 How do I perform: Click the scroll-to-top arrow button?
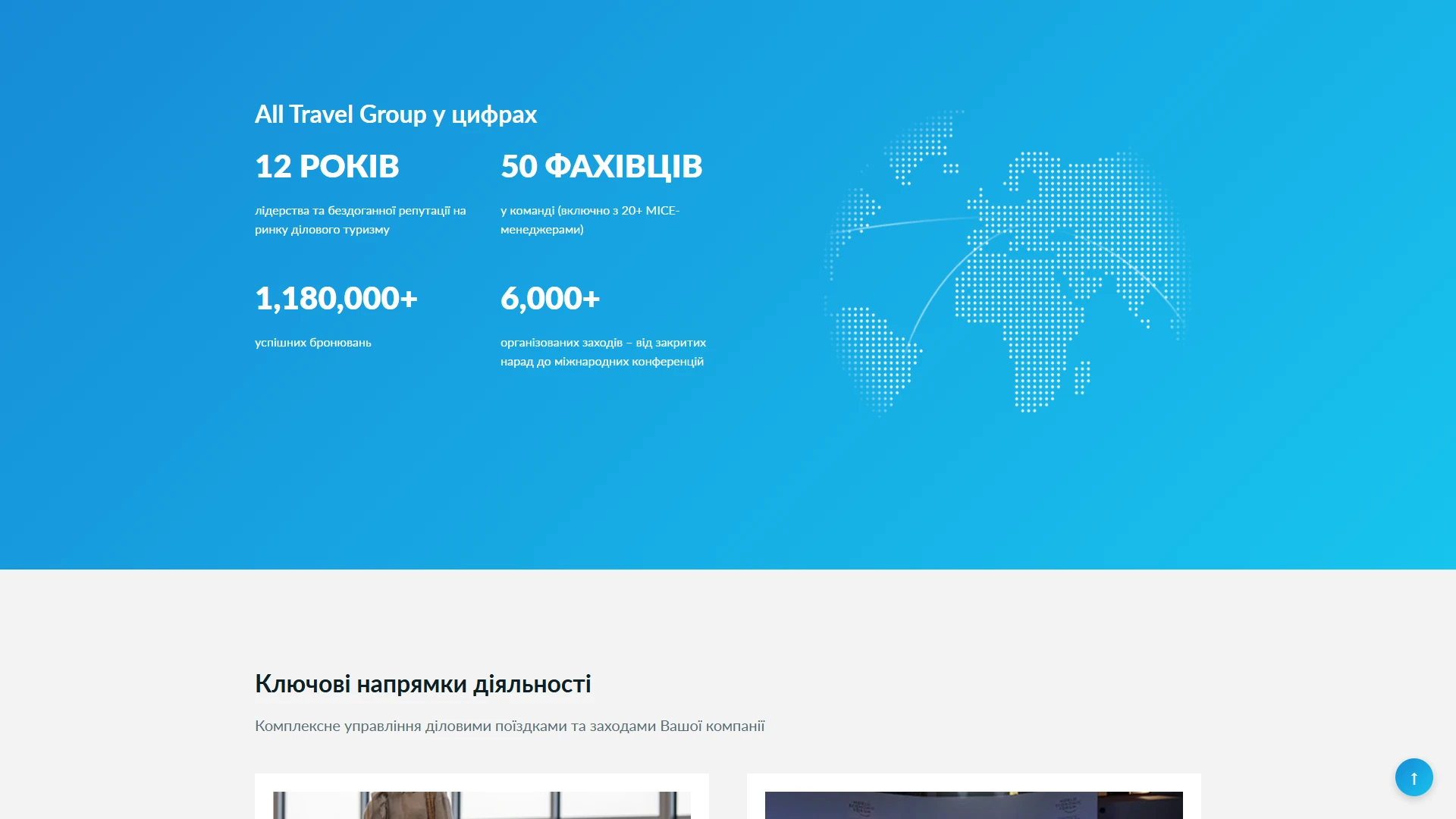pos(1414,777)
